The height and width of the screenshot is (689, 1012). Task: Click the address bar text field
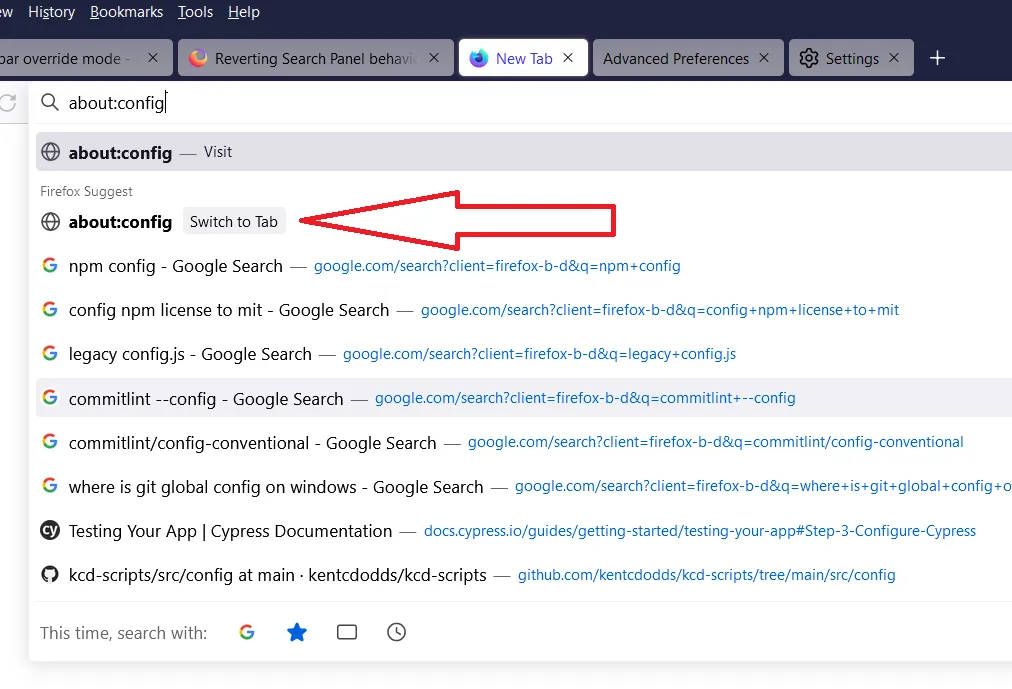point(500,102)
